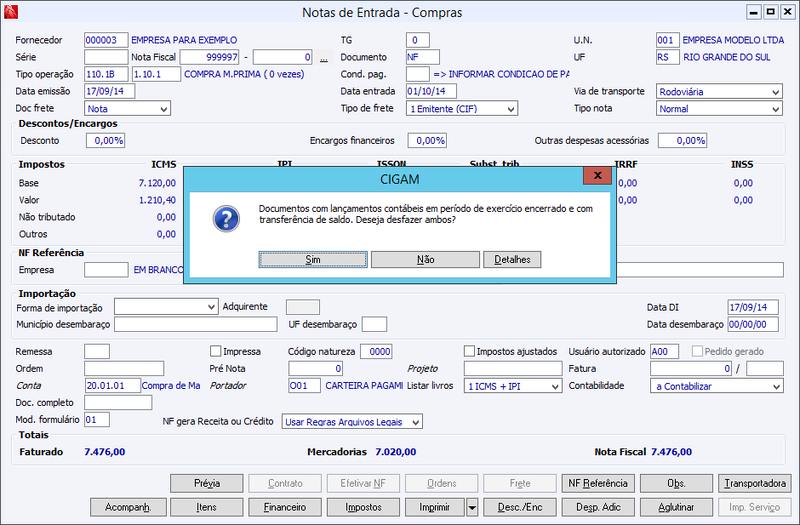Close the CIGAM dialog with red X
This screenshot has height=525, width=800.
point(597,176)
